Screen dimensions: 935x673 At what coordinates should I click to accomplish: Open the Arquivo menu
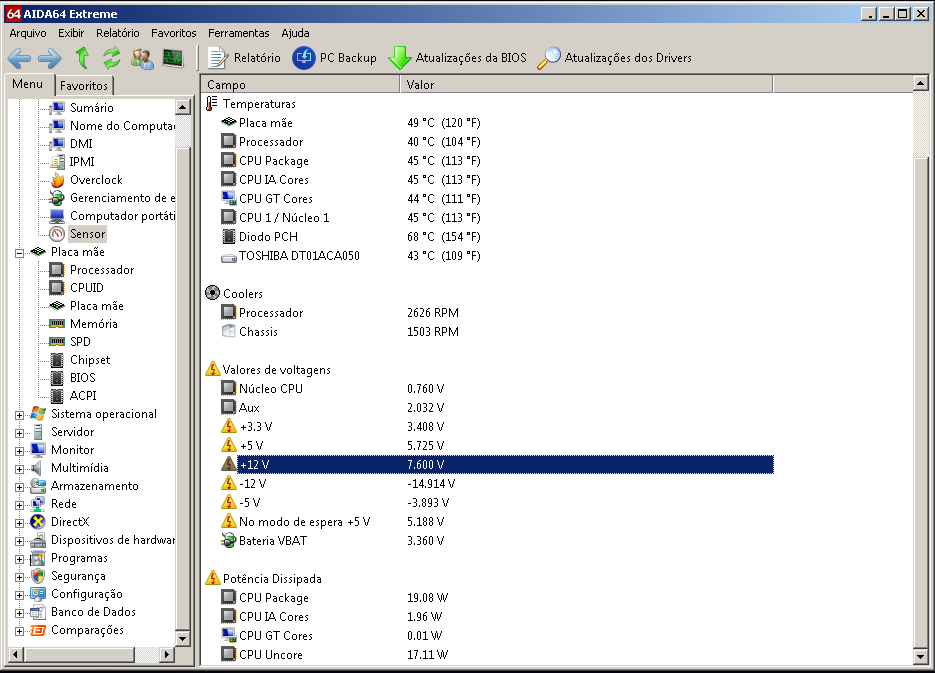tap(27, 33)
